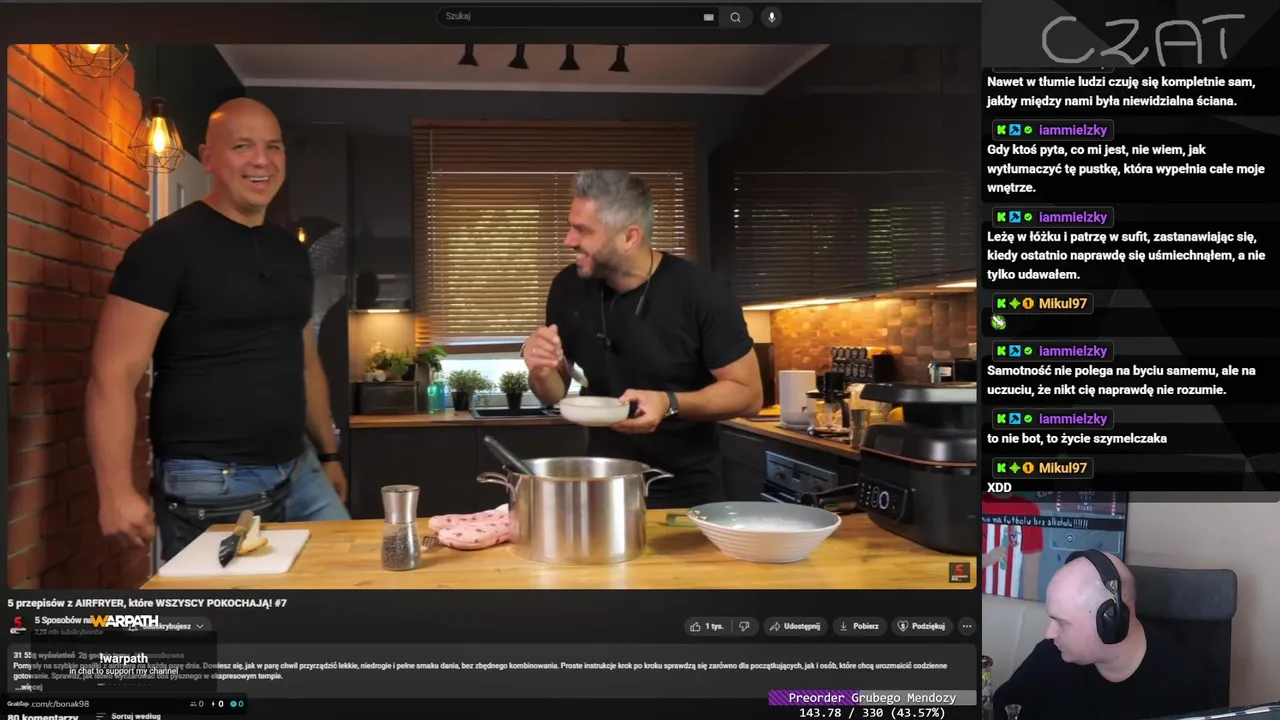Click the channel watermark logo in video corner

(x=958, y=573)
